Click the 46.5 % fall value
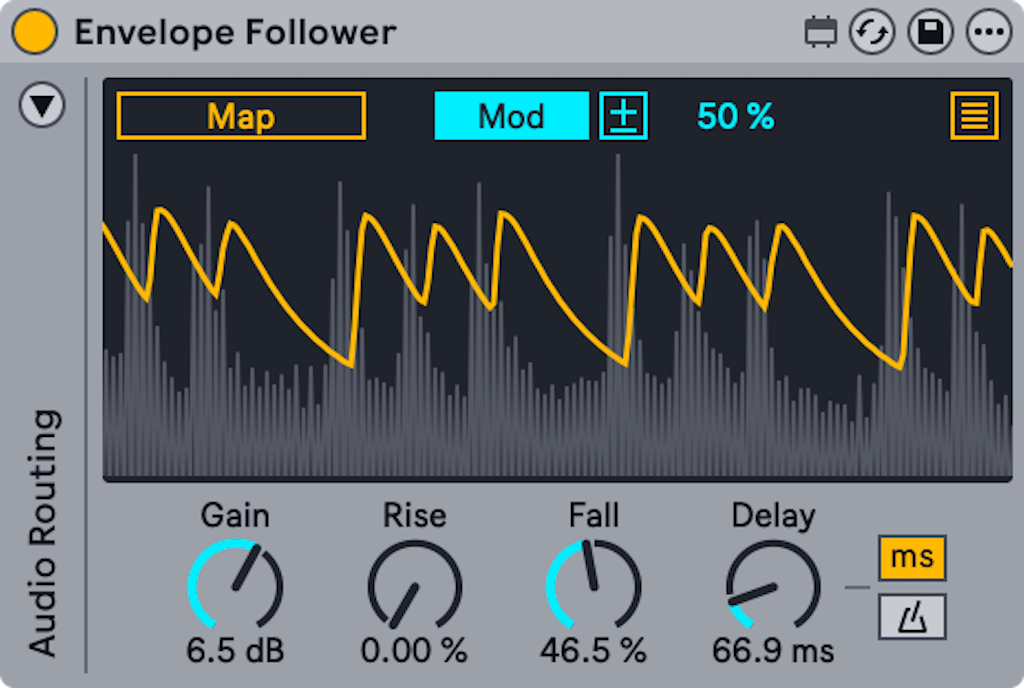Viewport: 1024px width, 688px height. point(593,650)
